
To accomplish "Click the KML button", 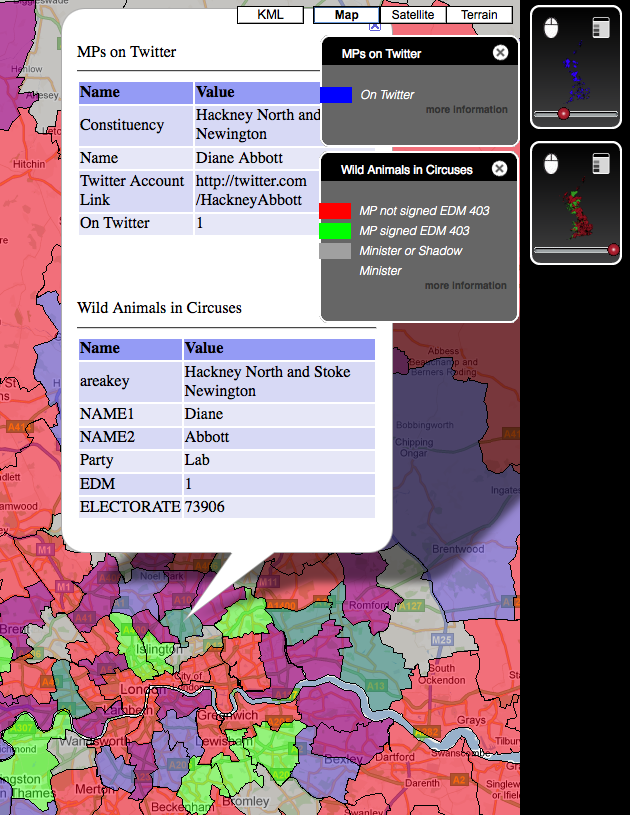I will tap(270, 15).
